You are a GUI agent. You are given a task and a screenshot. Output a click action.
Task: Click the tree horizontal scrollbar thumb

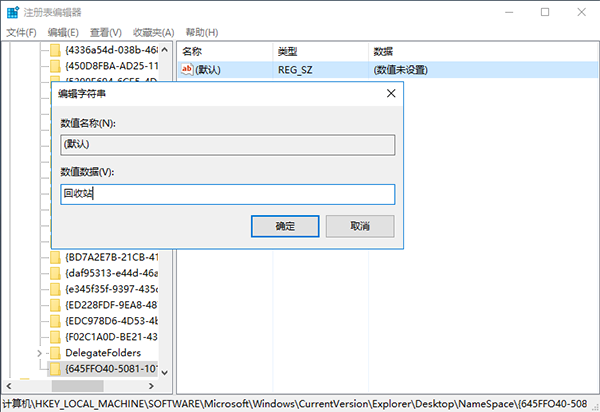click(78, 386)
